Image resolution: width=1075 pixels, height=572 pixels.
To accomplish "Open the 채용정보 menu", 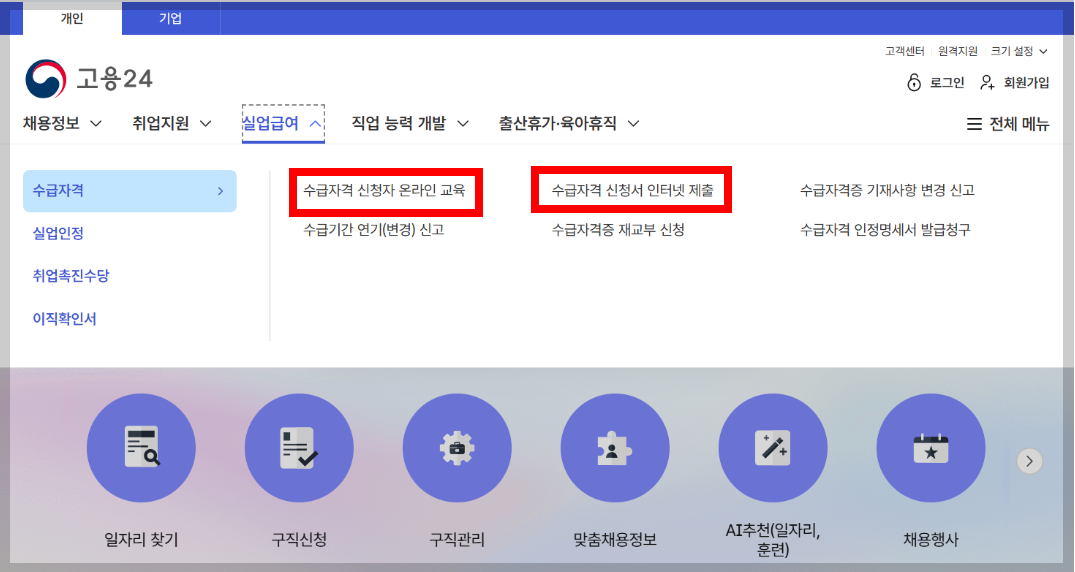I will (x=51, y=123).
